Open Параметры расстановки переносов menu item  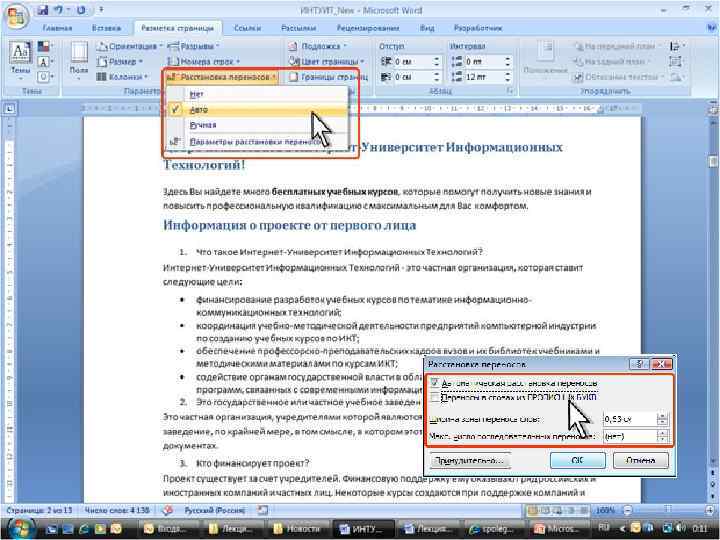(257, 142)
